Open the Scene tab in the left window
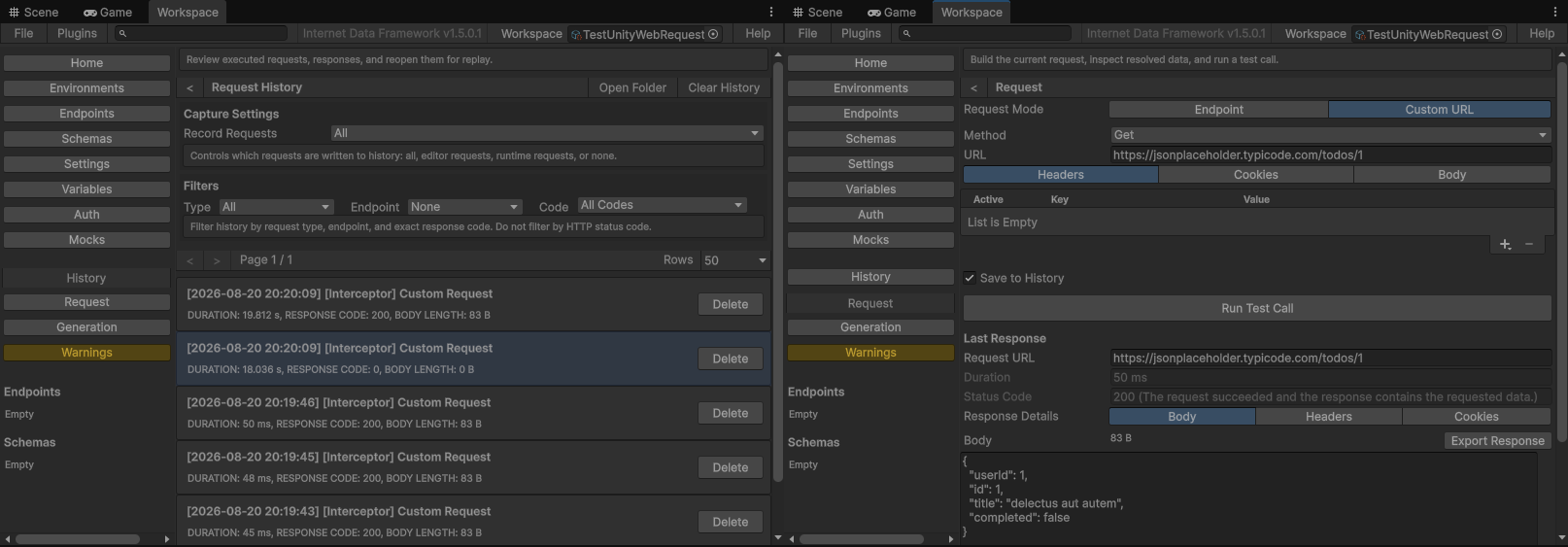 point(34,12)
